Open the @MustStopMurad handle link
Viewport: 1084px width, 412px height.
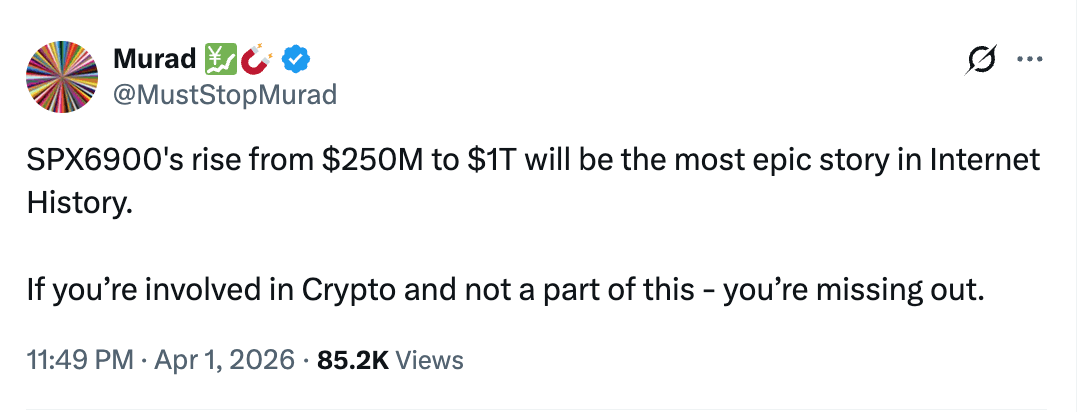coord(225,94)
